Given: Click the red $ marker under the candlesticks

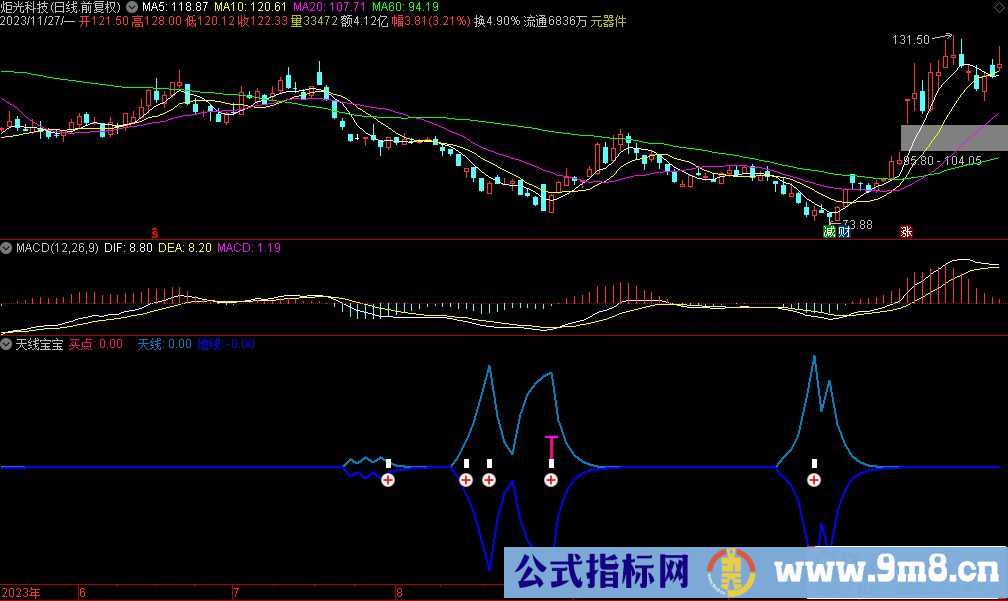Looking at the screenshot, I should point(154,233).
